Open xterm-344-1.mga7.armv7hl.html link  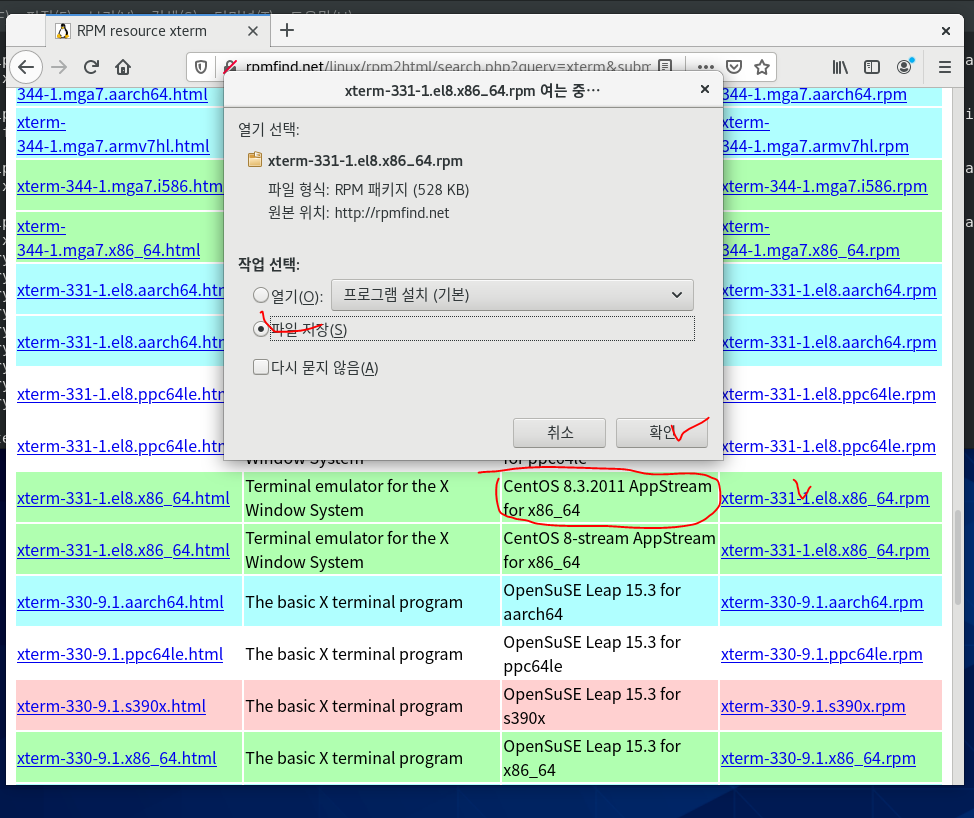coord(113,134)
